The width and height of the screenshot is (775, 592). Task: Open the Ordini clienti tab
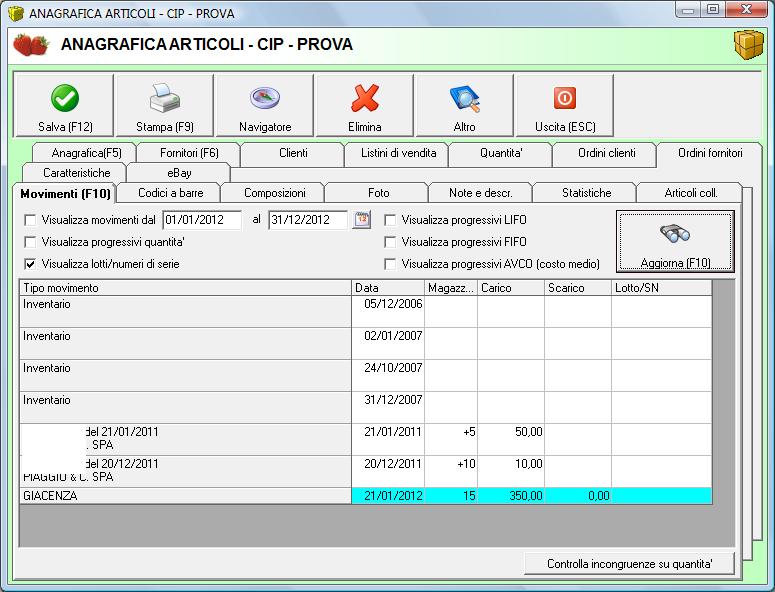click(x=606, y=153)
